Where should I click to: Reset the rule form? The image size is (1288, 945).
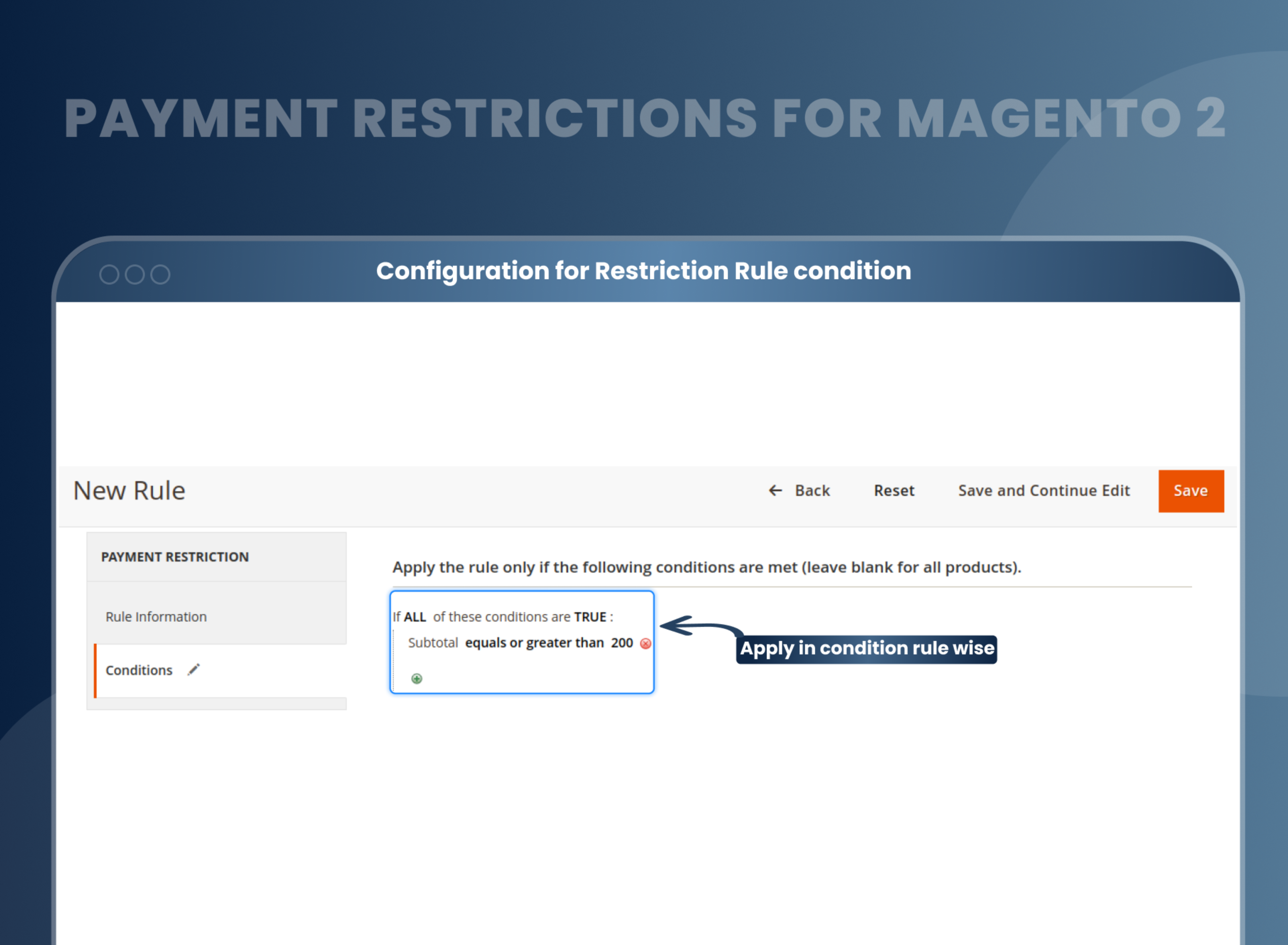click(894, 490)
